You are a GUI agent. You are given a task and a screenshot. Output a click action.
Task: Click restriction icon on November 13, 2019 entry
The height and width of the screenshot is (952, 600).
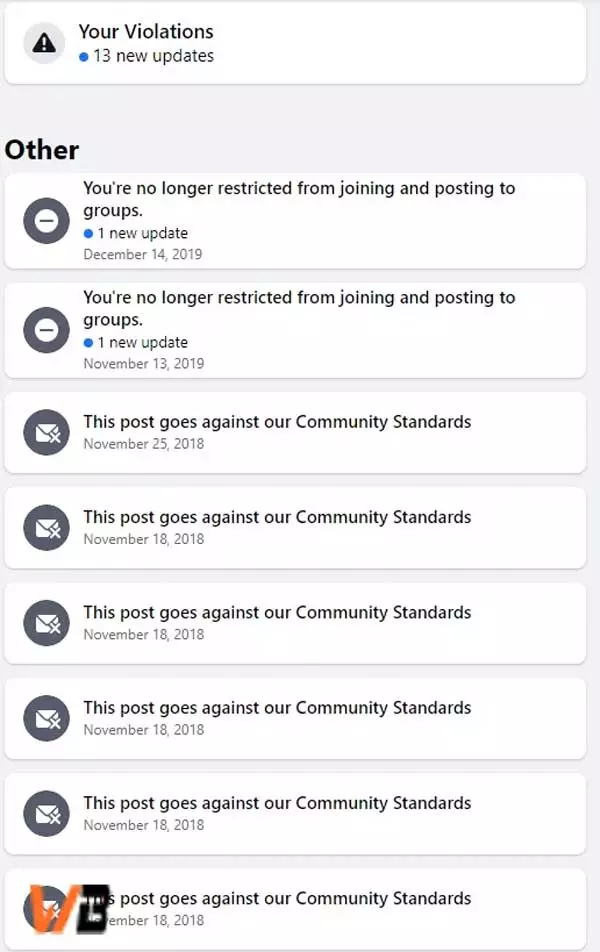point(46,330)
